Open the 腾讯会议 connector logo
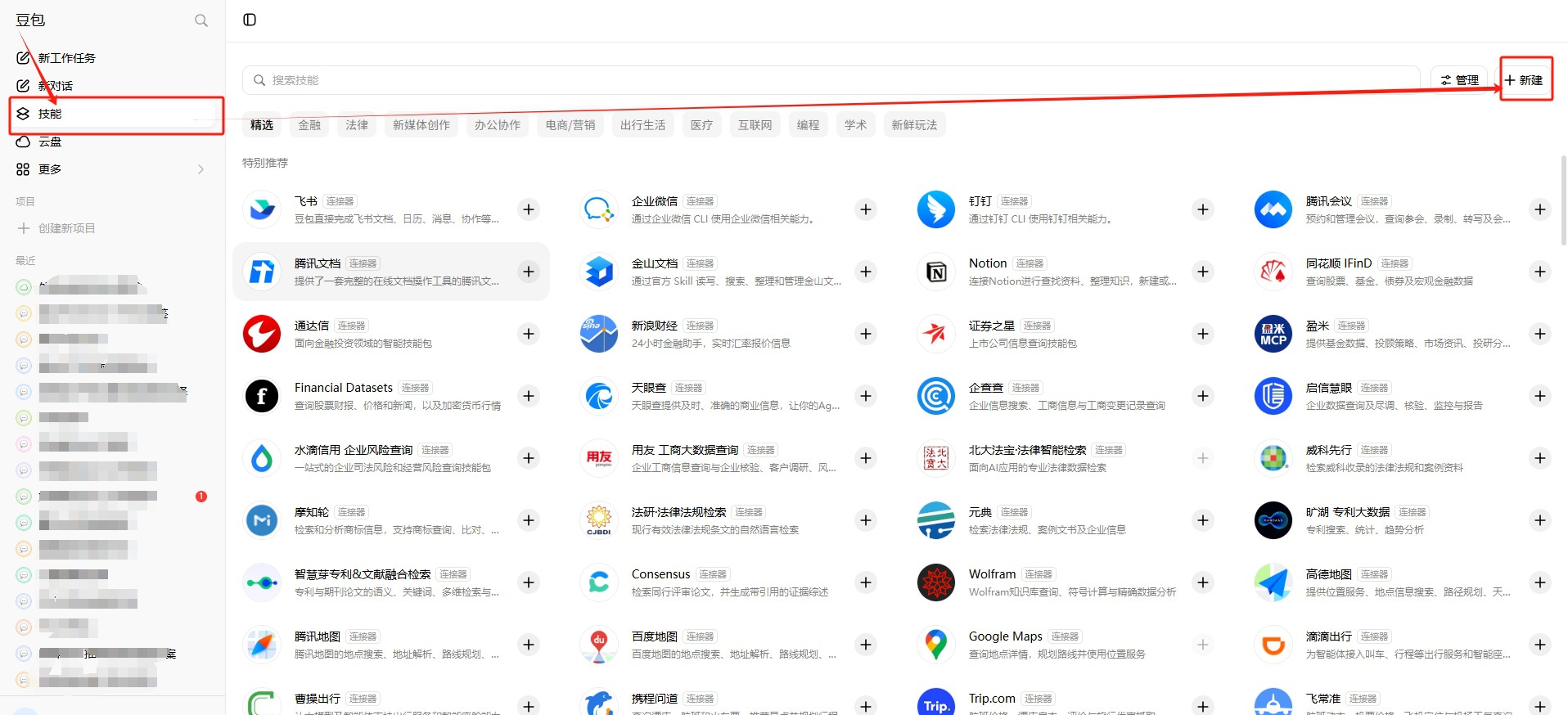The height and width of the screenshot is (715, 1568). [x=1273, y=209]
